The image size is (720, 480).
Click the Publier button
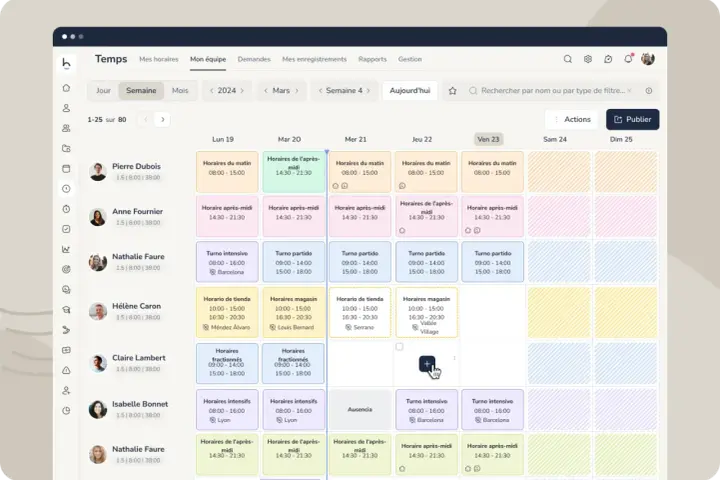[633, 119]
